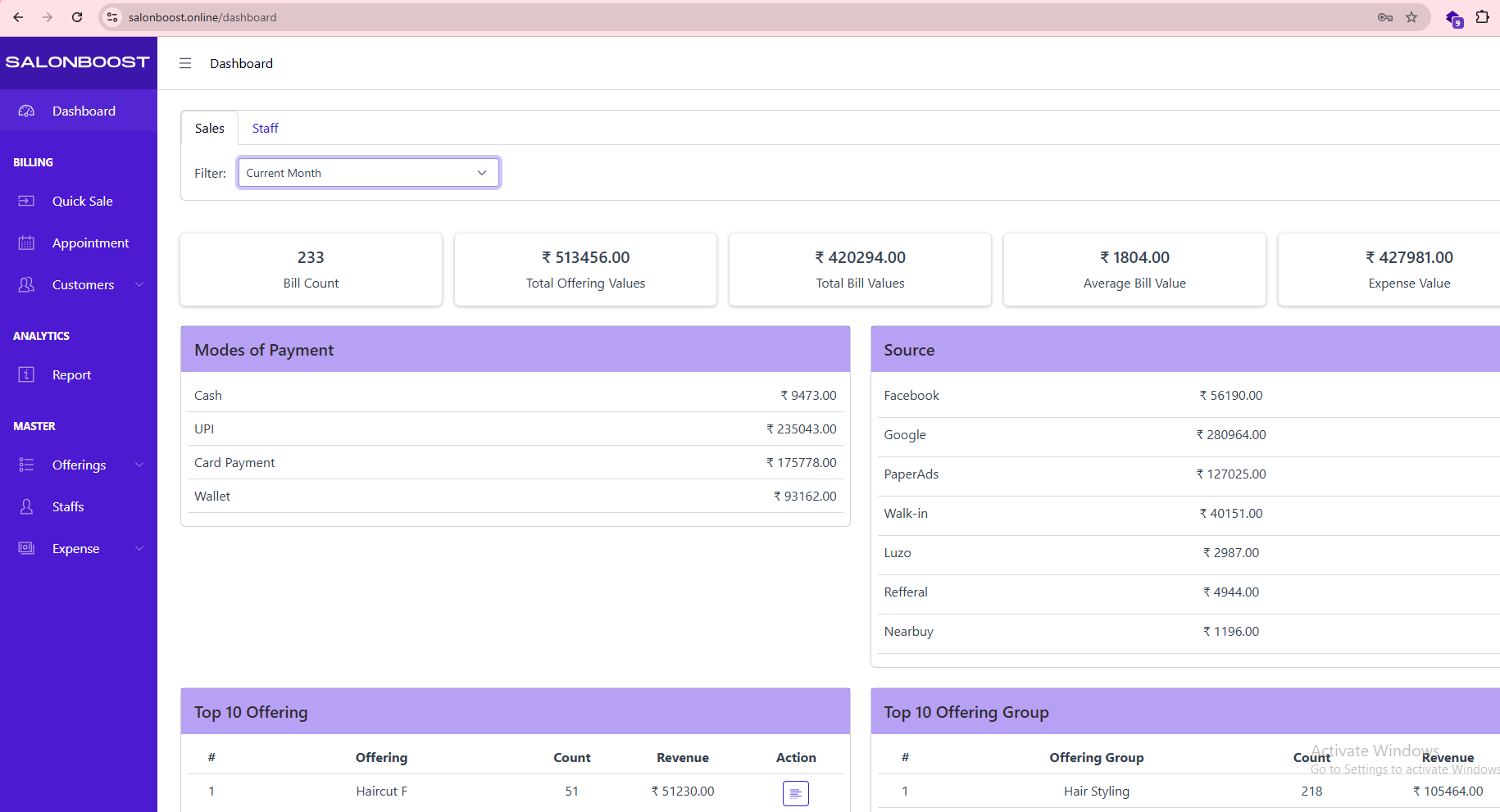Expand the Customers submenu chevron
The height and width of the screenshot is (812, 1500).
click(139, 284)
